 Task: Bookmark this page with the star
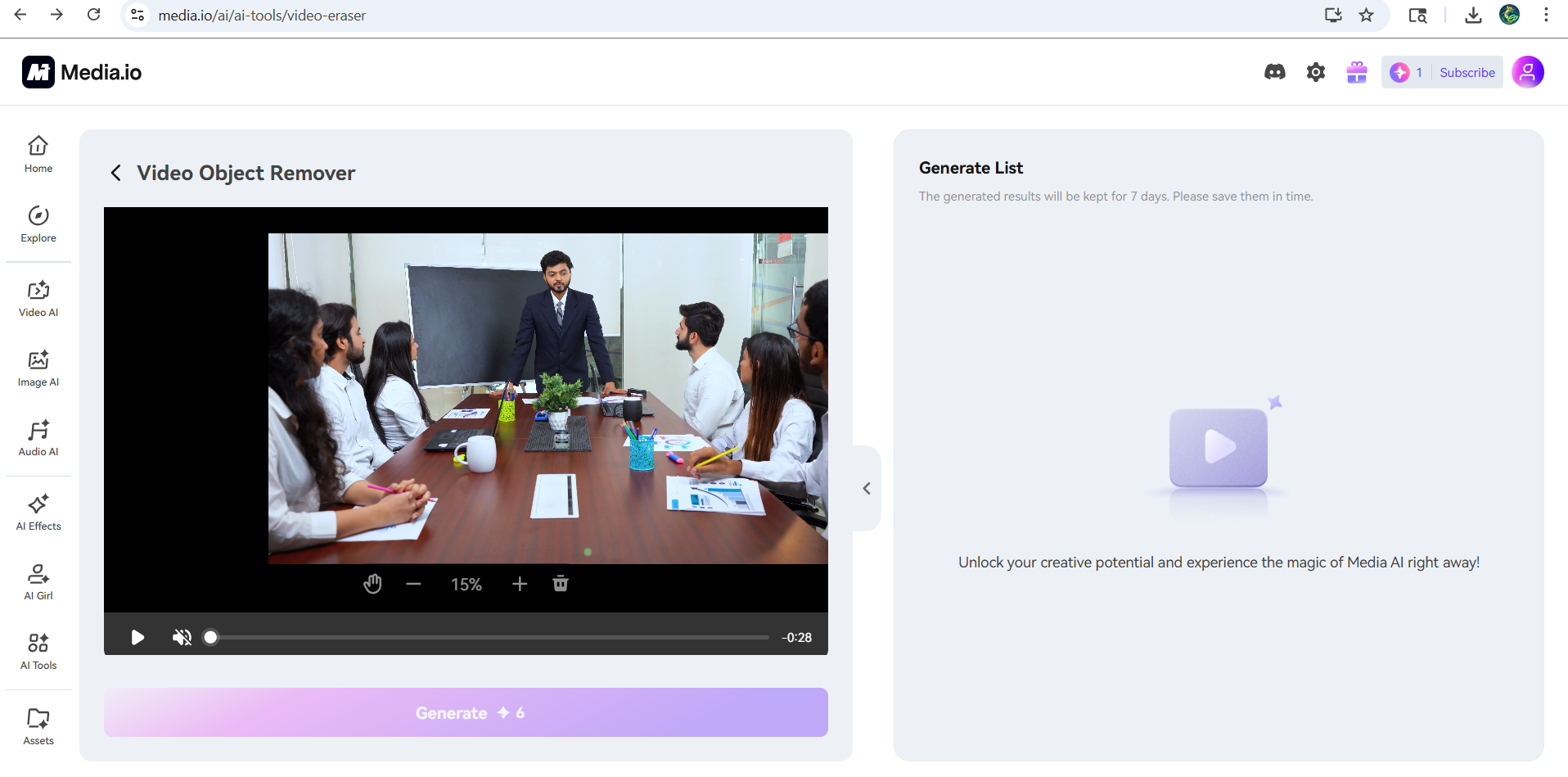coord(1366,15)
